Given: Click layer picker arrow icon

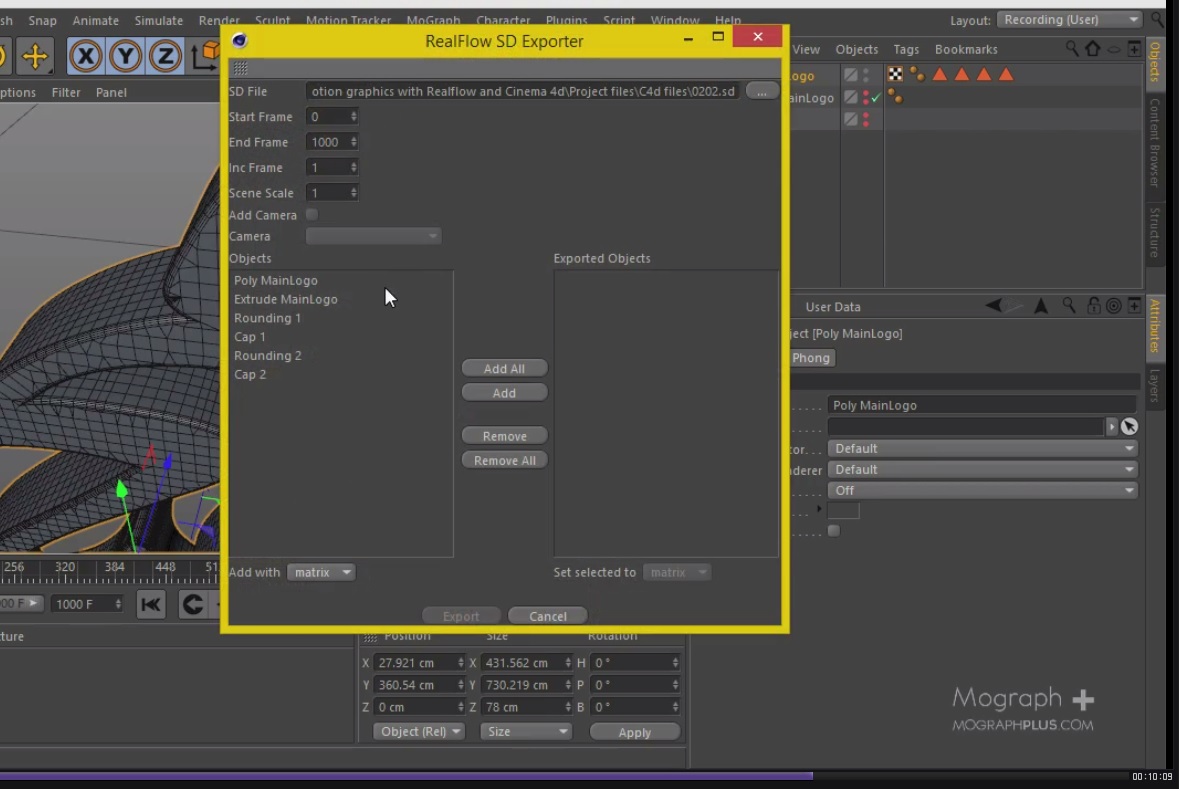Looking at the screenshot, I should point(1129,426).
